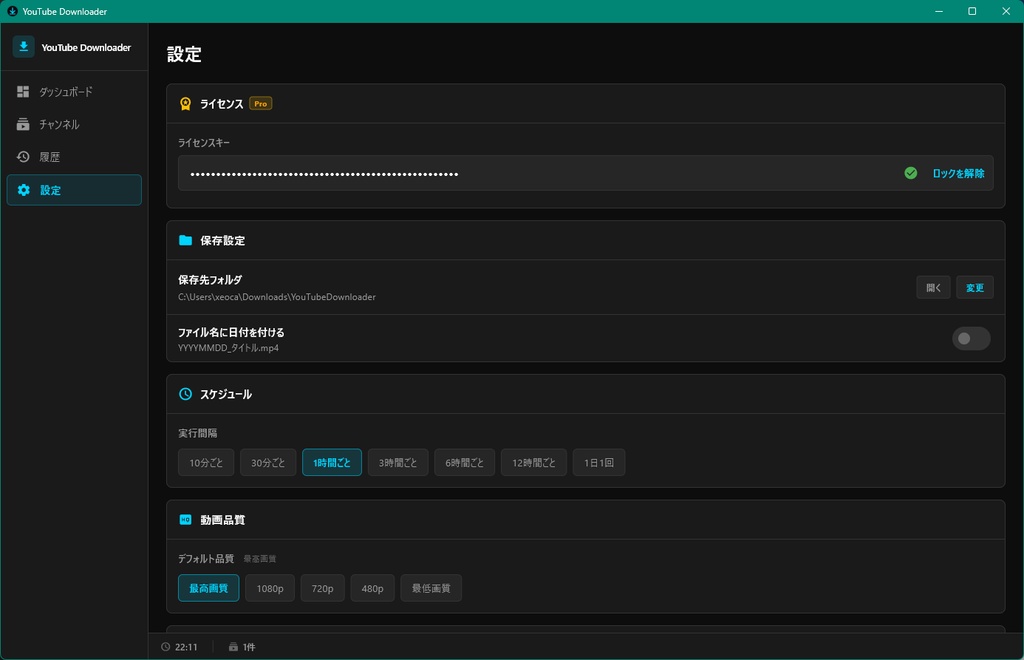Choose 480p quality option

[x=372, y=588]
